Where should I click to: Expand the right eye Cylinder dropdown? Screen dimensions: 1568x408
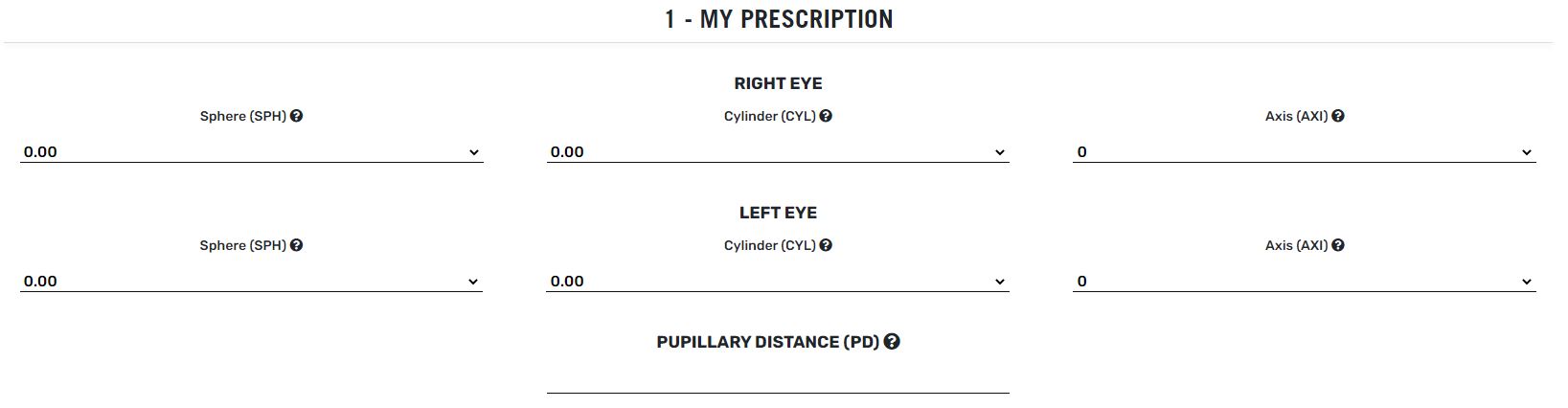click(778, 151)
